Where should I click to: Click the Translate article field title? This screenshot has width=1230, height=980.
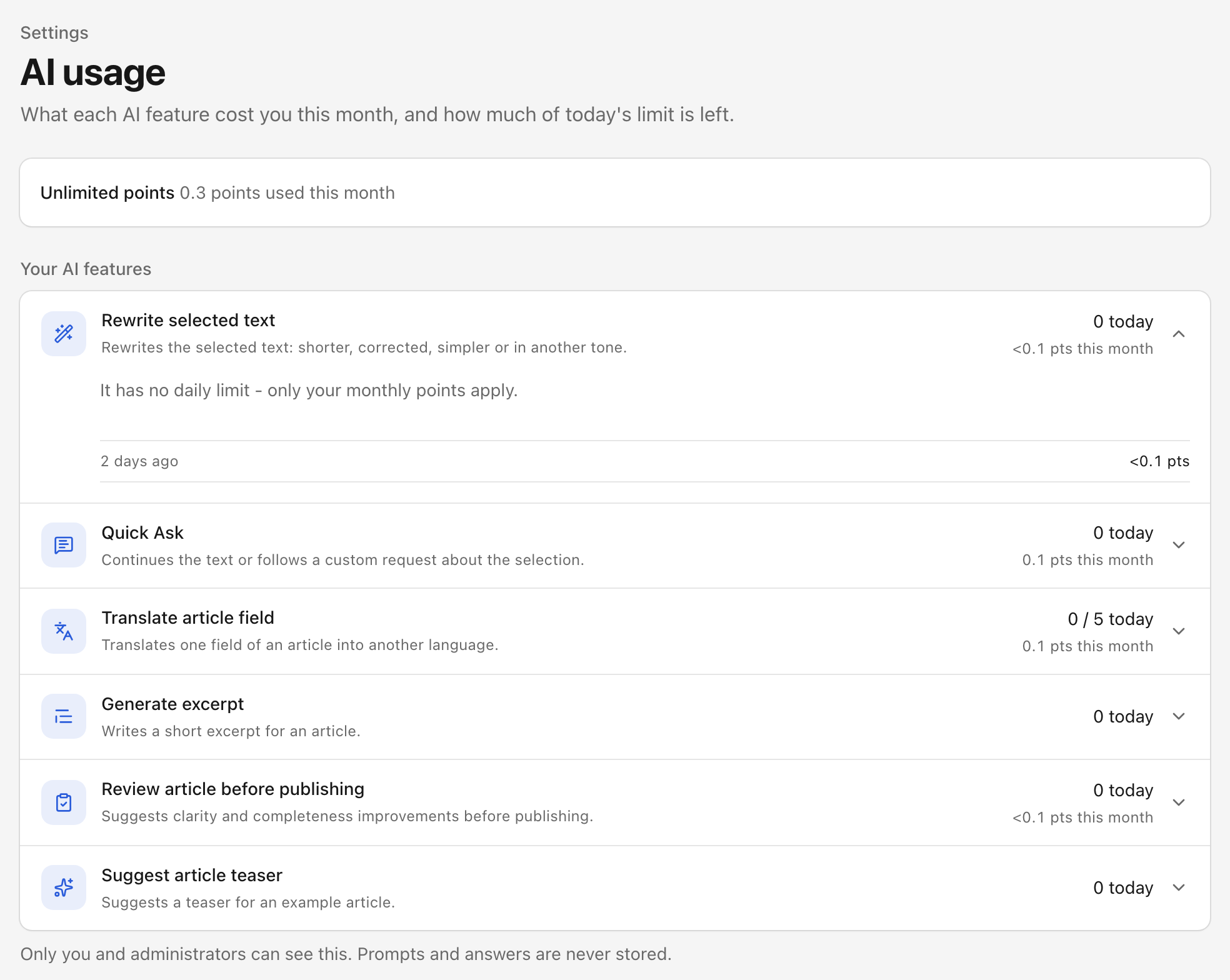point(188,617)
